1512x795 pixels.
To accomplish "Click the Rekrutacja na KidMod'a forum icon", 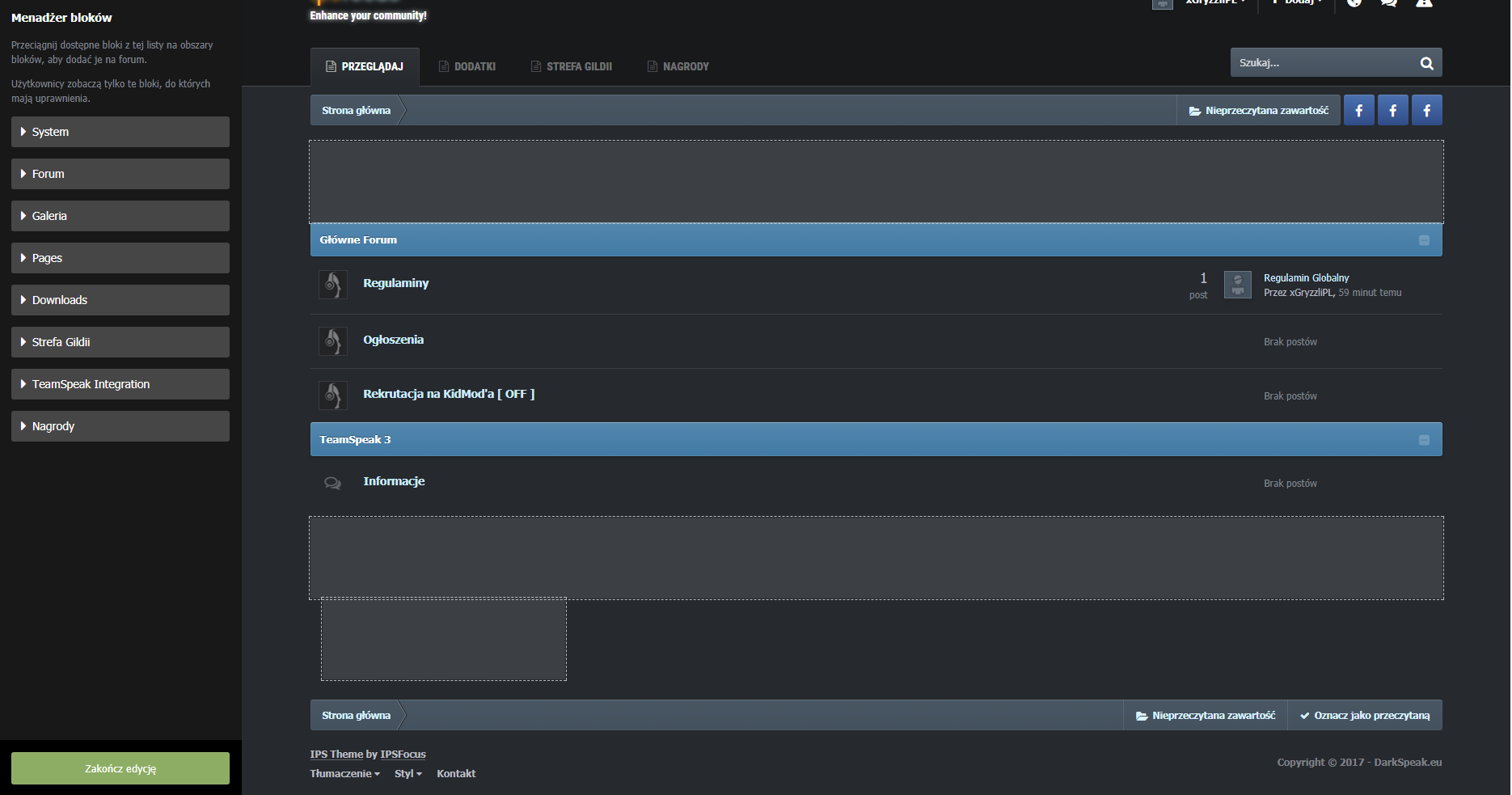I will tap(332, 395).
